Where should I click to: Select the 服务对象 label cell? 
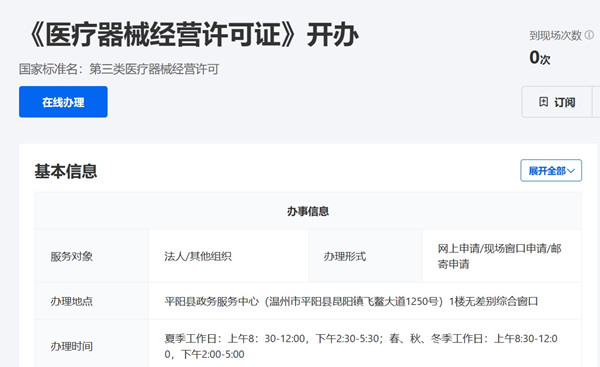[x=92, y=256]
